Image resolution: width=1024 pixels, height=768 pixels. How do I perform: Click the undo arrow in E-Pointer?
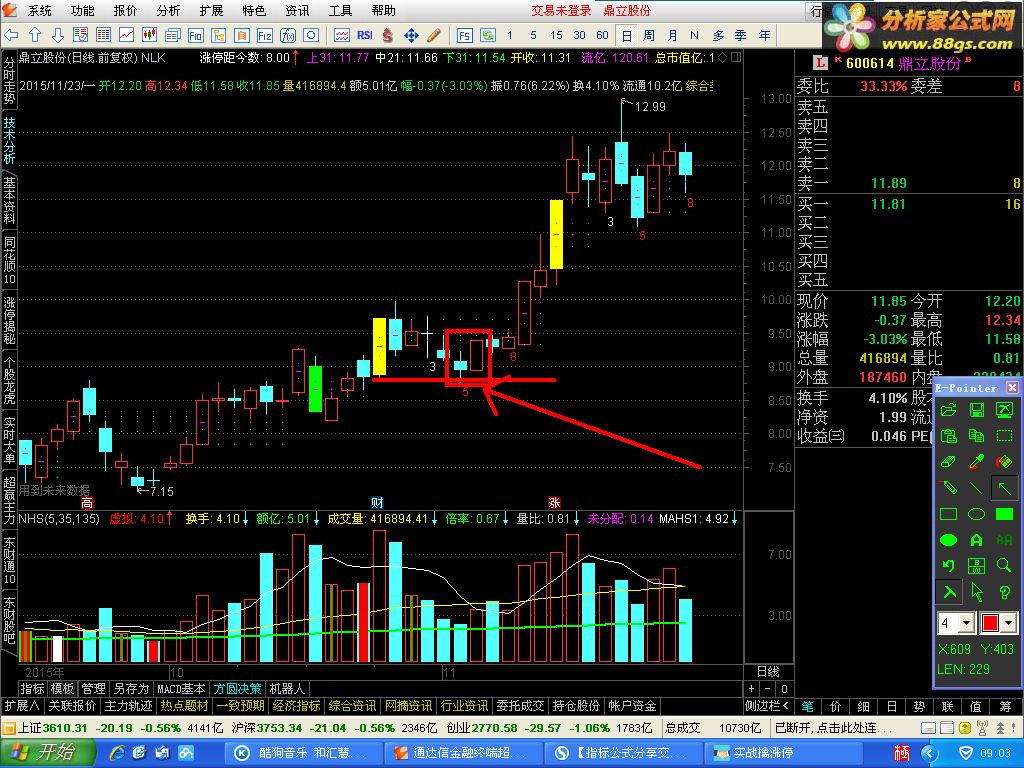click(948, 566)
